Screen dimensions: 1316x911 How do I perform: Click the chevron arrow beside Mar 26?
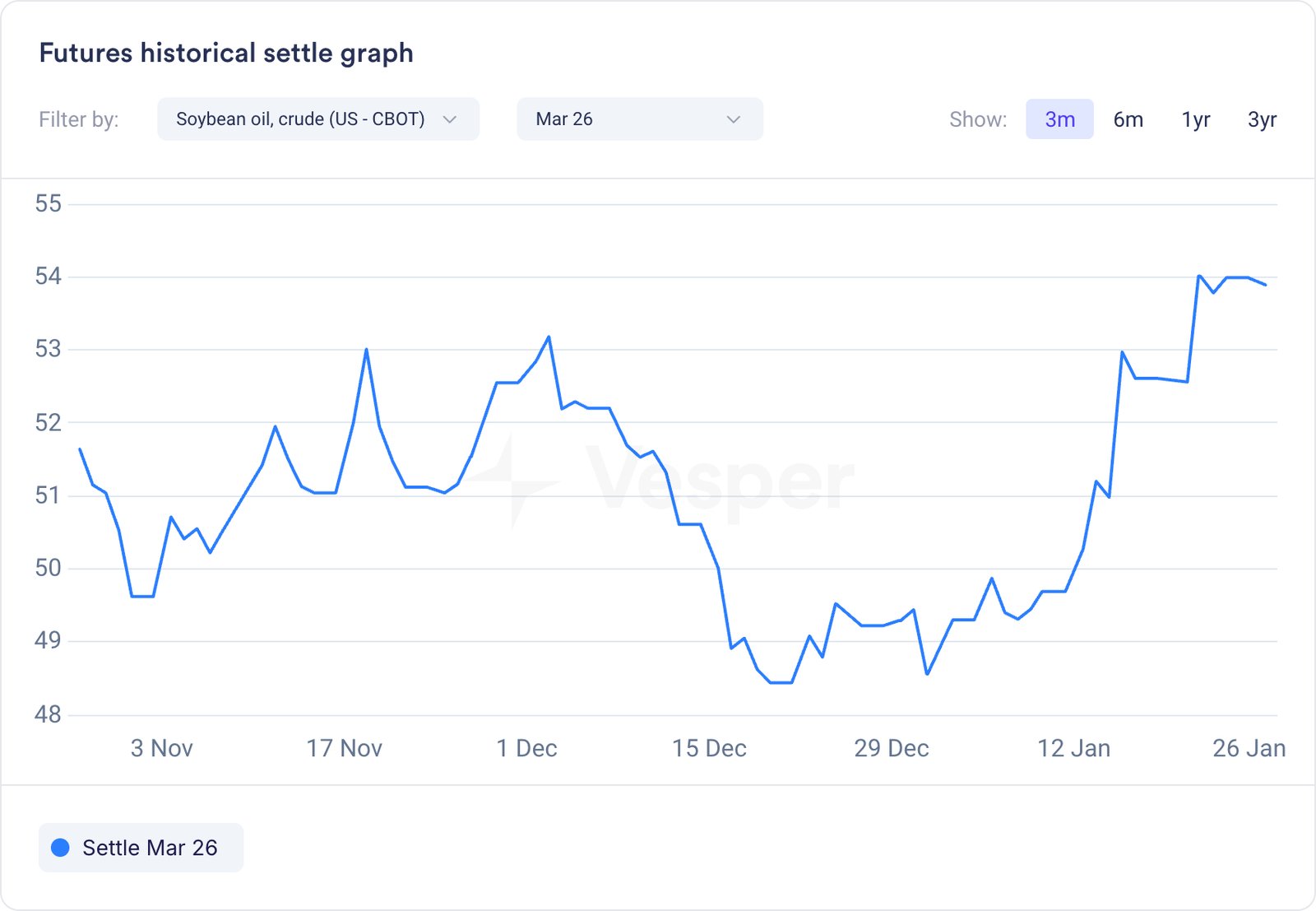pyautogui.click(x=734, y=119)
